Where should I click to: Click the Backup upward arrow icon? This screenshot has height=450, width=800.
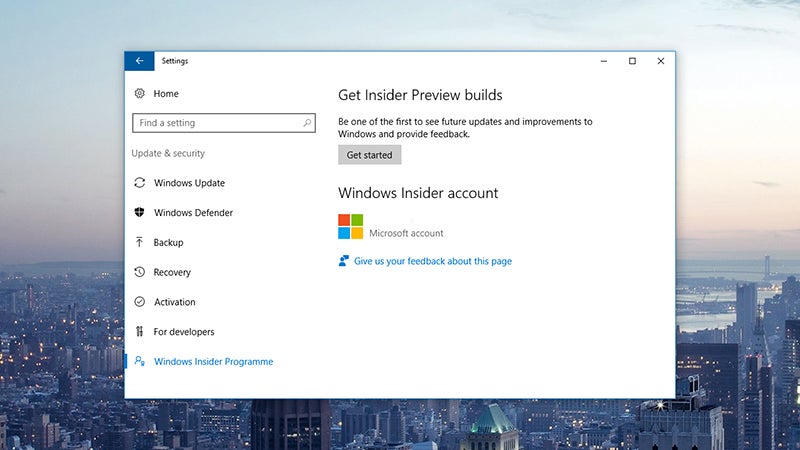coord(139,242)
